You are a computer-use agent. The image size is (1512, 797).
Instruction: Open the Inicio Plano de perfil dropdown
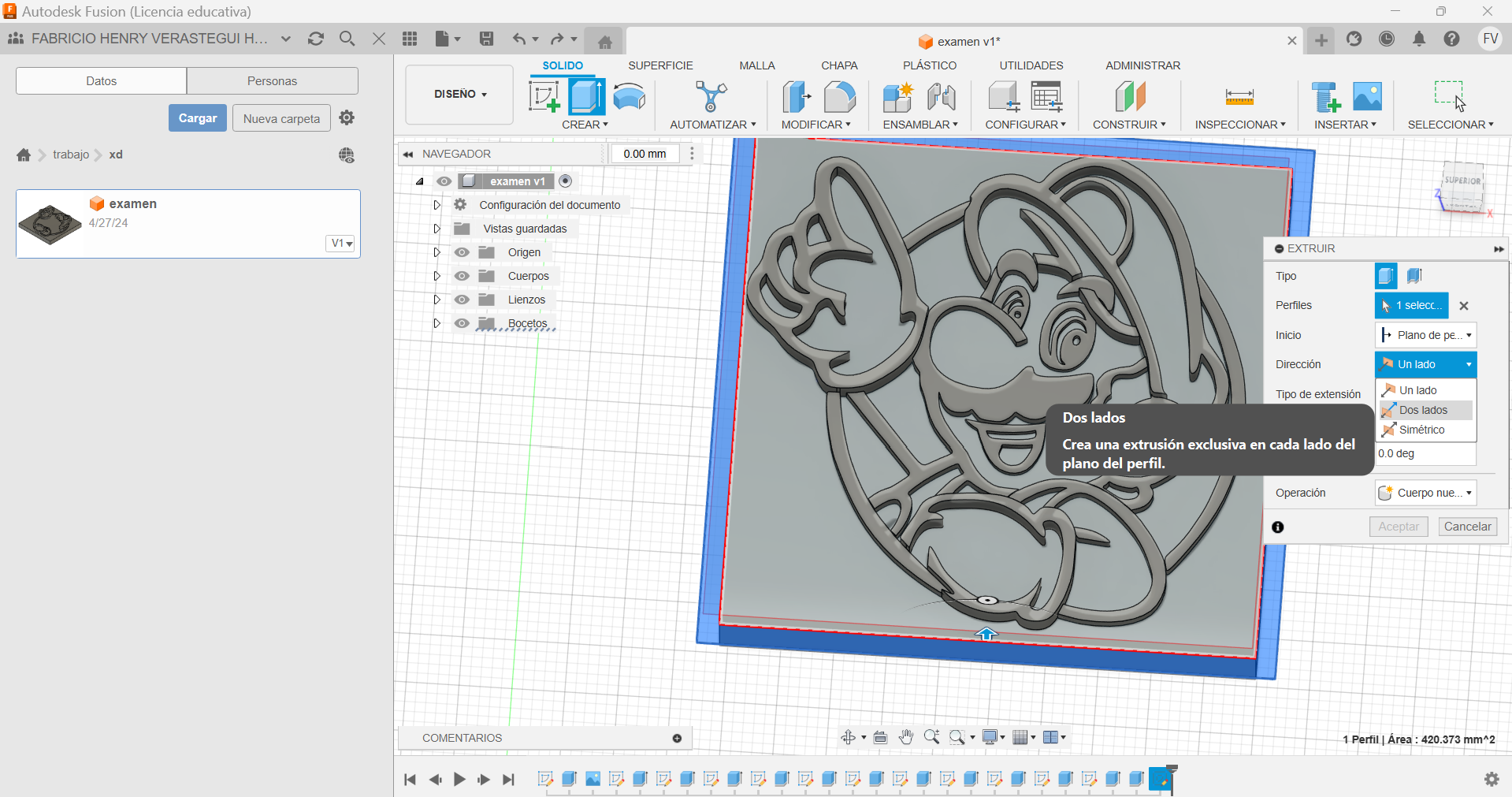[1425, 335]
